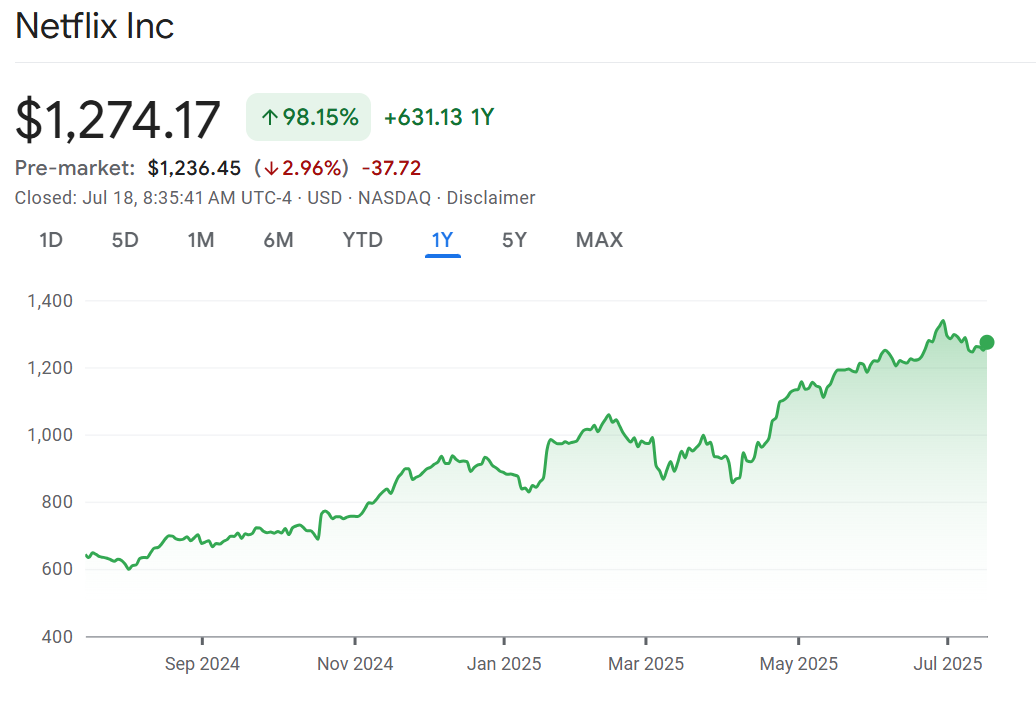Click the +631.13 1Y change text
Image resolution: width=1036 pixels, height=706 pixels.
pyautogui.click(x=439, y=118)
